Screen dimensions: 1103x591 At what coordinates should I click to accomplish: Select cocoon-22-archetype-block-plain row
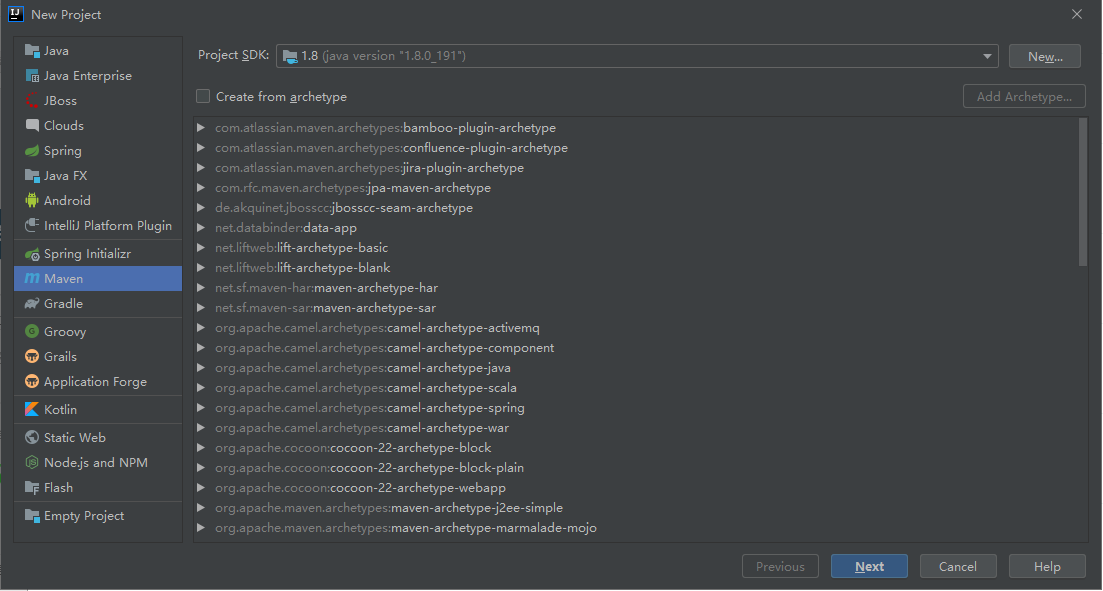coord(637,468)
